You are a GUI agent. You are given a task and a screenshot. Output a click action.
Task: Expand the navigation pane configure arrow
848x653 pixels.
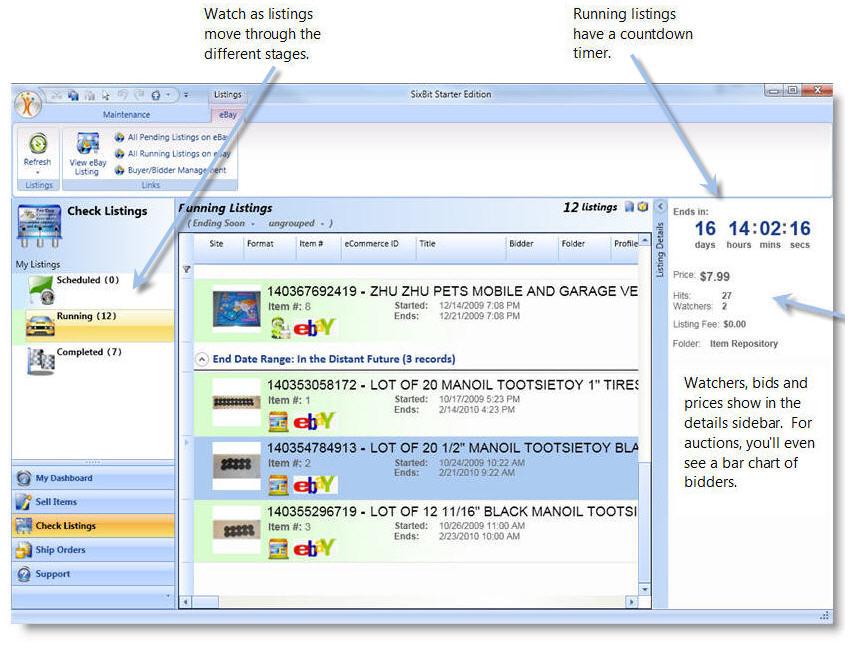coord(168,596)
